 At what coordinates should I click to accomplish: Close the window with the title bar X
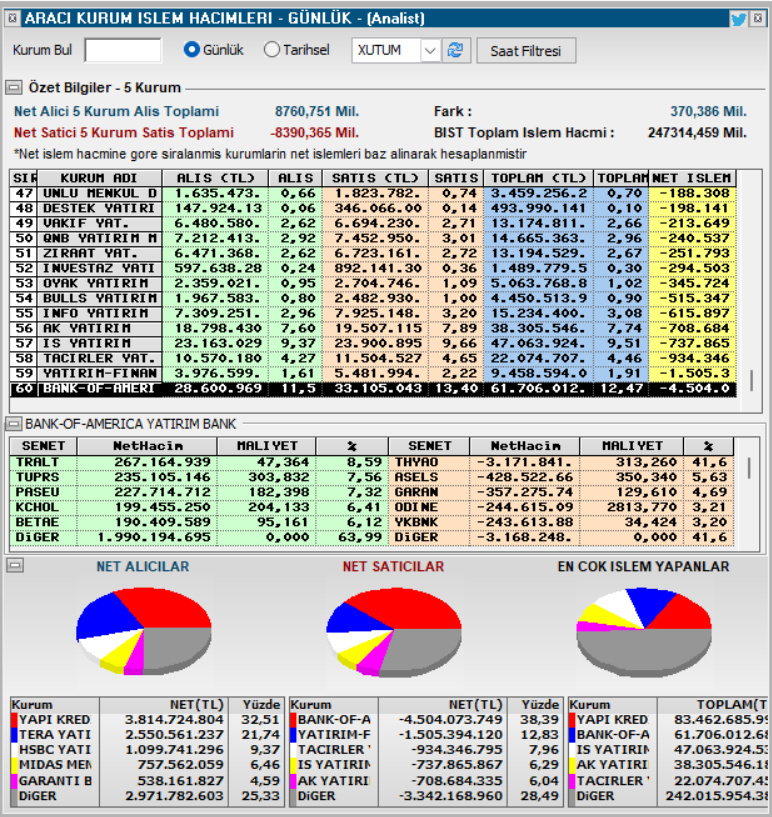pyautogui.click(x=757, y=19)
